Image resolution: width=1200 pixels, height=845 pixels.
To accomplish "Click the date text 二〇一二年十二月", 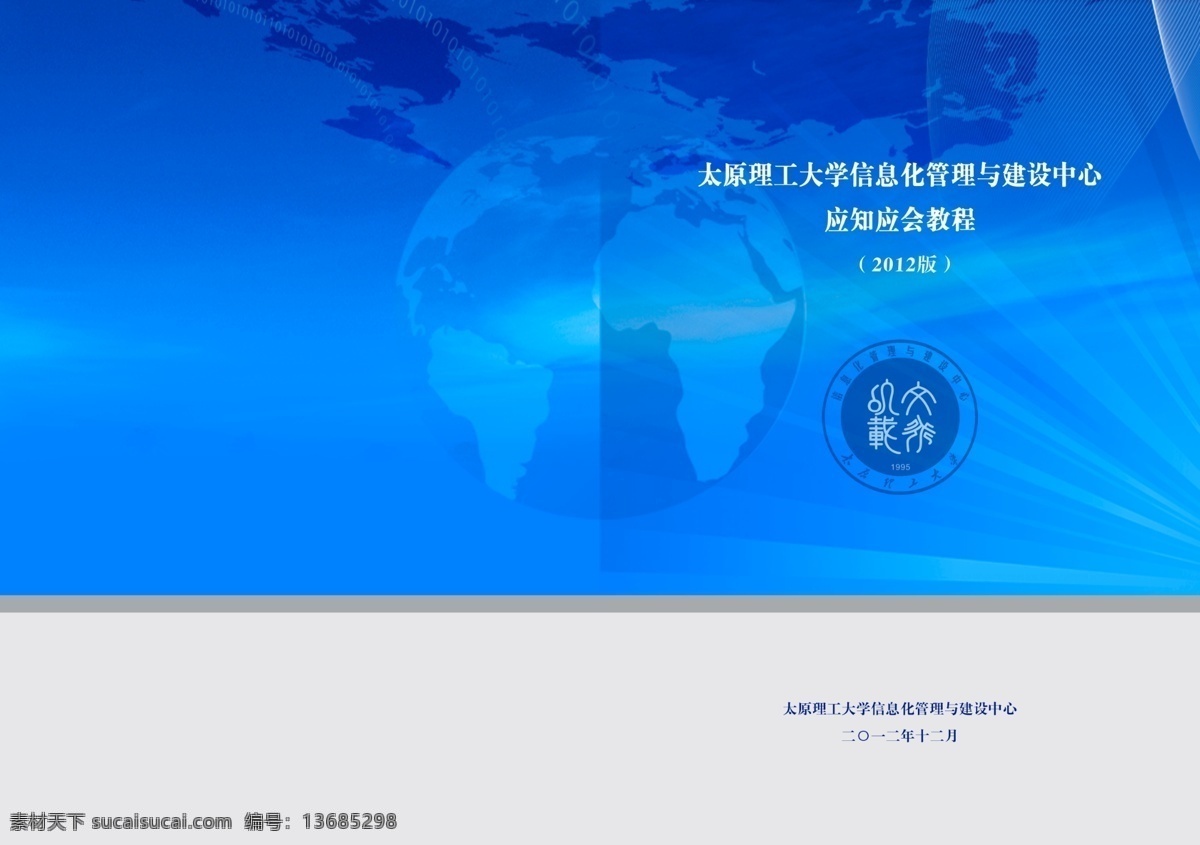I will pyautogui.click(x=900, y=736).
